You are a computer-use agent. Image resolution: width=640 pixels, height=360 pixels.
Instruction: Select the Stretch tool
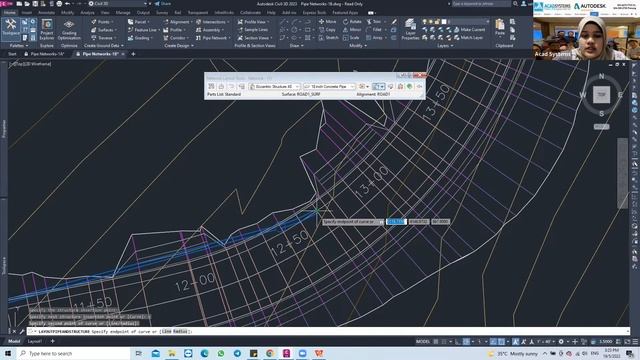pos(329,38)
